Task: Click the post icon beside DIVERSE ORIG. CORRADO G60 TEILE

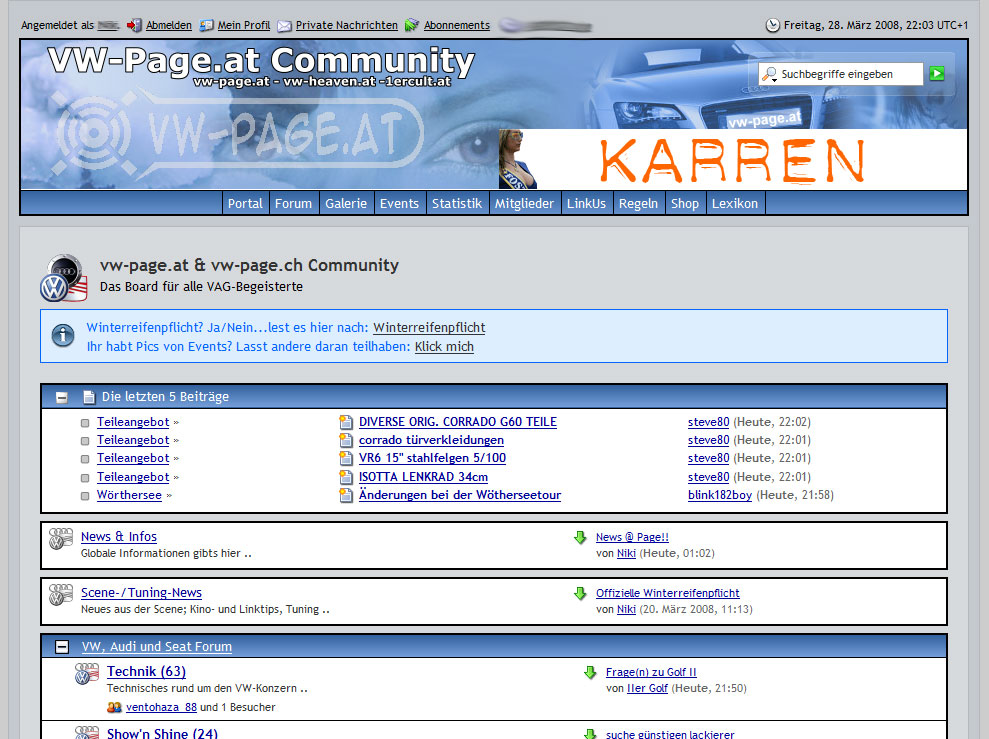Action: pos(346,422)
